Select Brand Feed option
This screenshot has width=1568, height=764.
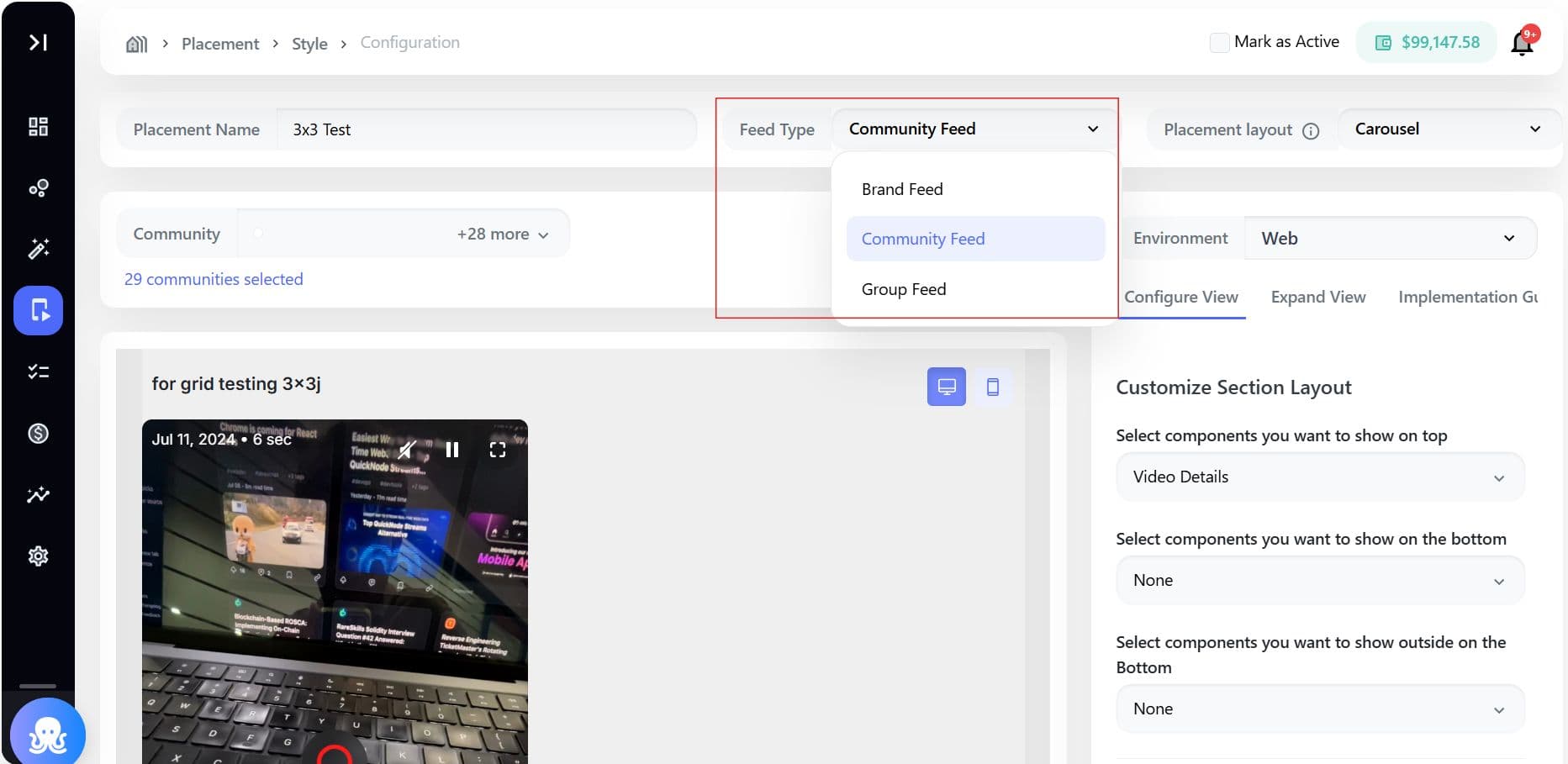pyautogui.click(x=975, y=189)
